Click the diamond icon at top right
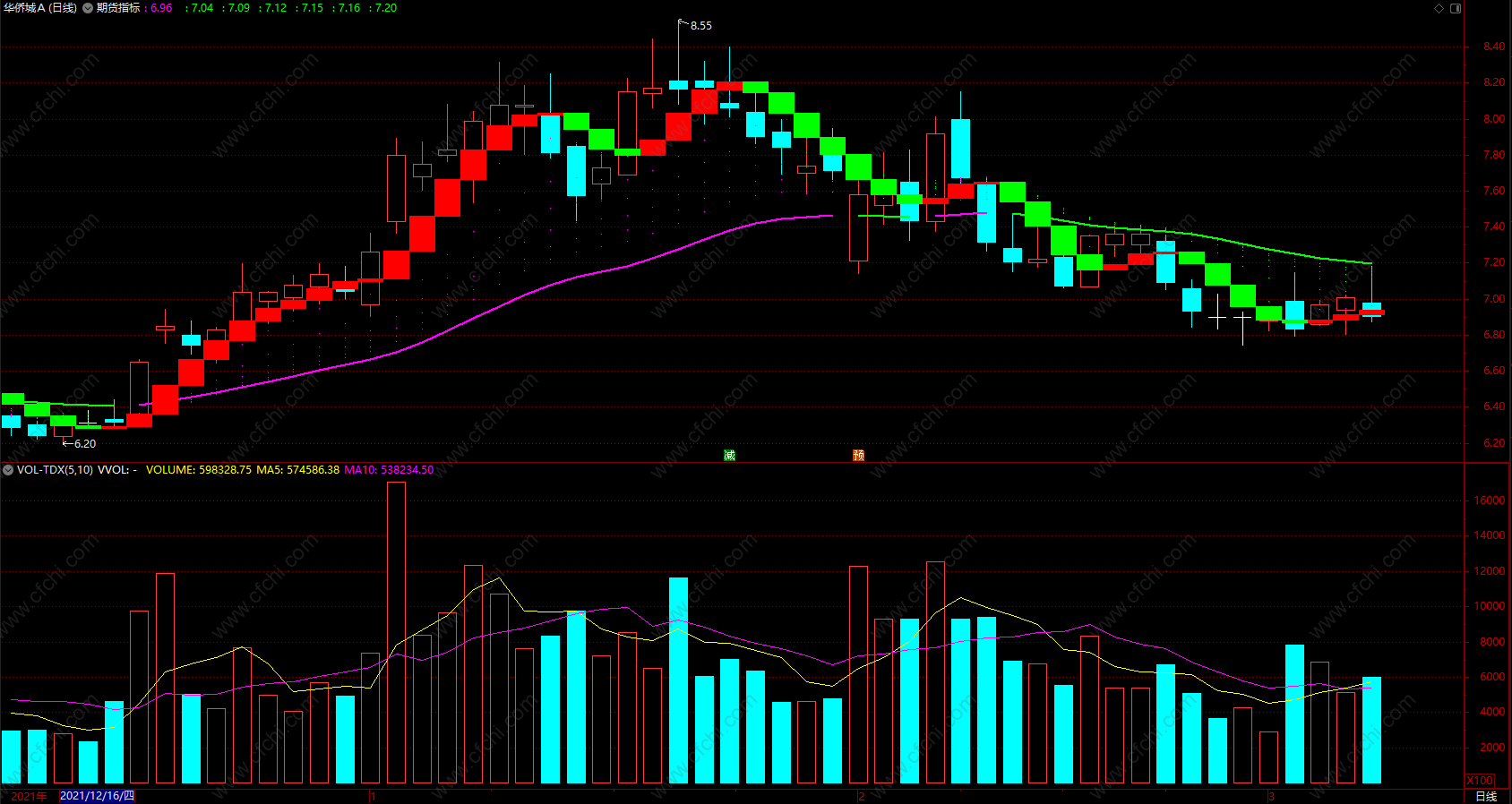The height and width of the screenshot is (804, 1512). pos(1439,8)
